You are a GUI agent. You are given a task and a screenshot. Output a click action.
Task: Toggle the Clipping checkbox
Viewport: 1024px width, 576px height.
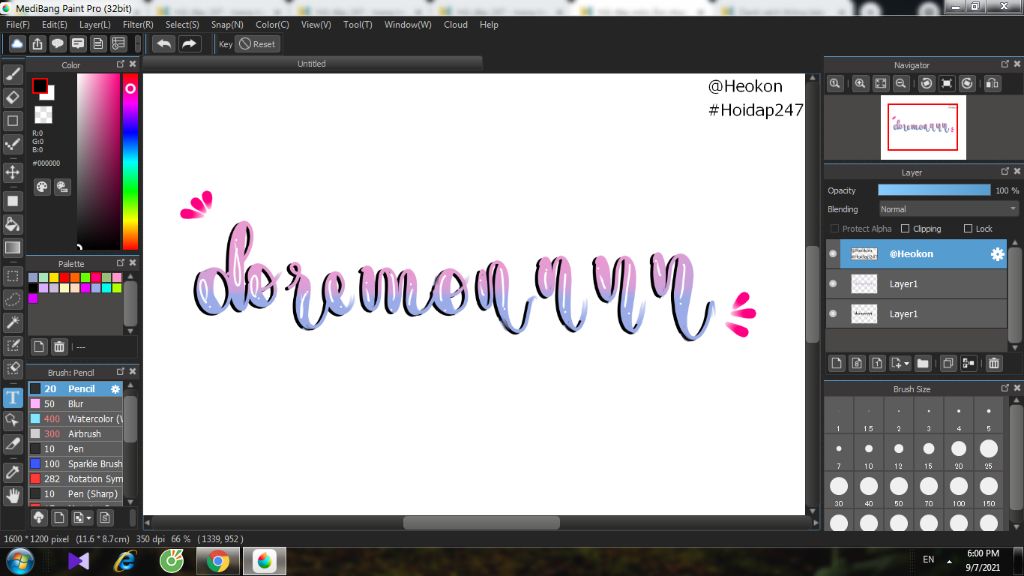(905, 229)
